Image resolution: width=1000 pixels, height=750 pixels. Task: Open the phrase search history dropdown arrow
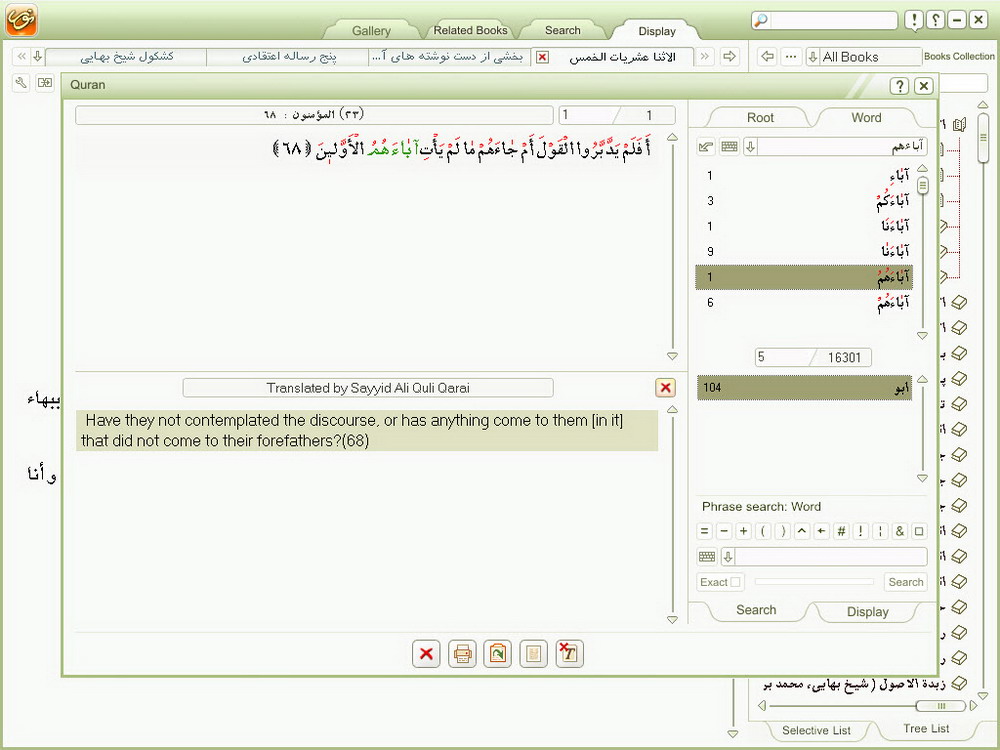coord(728,556)
